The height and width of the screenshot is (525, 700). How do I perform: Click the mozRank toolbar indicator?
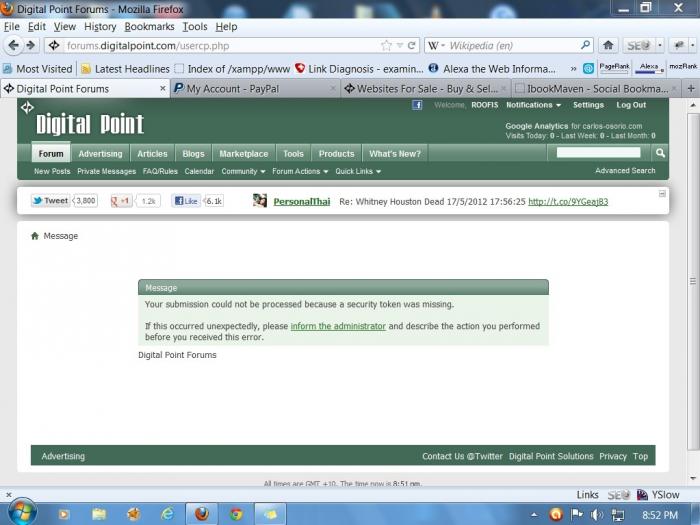point(683,68)
